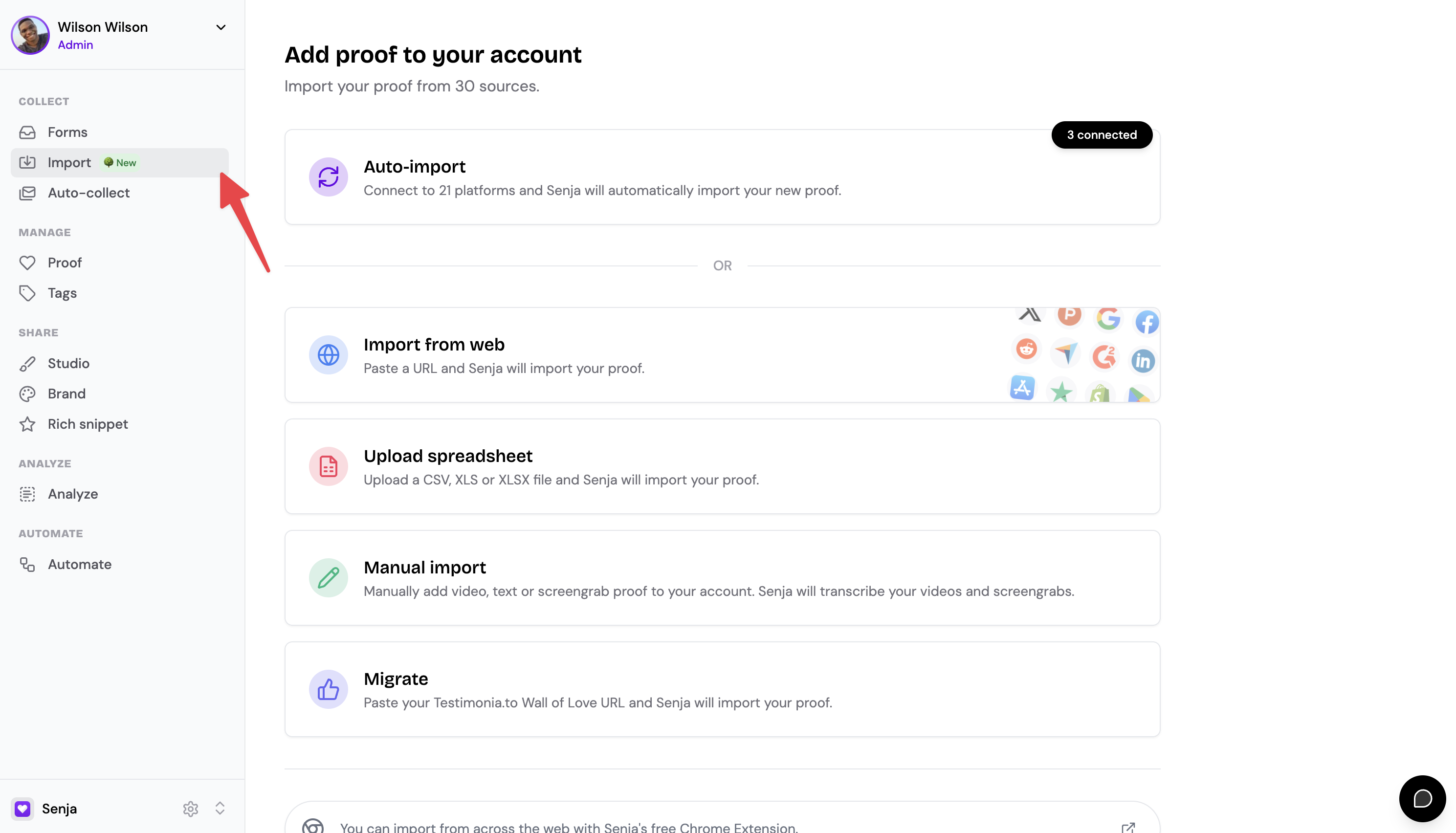Choose the Migrate option

(x=722, y=689)
